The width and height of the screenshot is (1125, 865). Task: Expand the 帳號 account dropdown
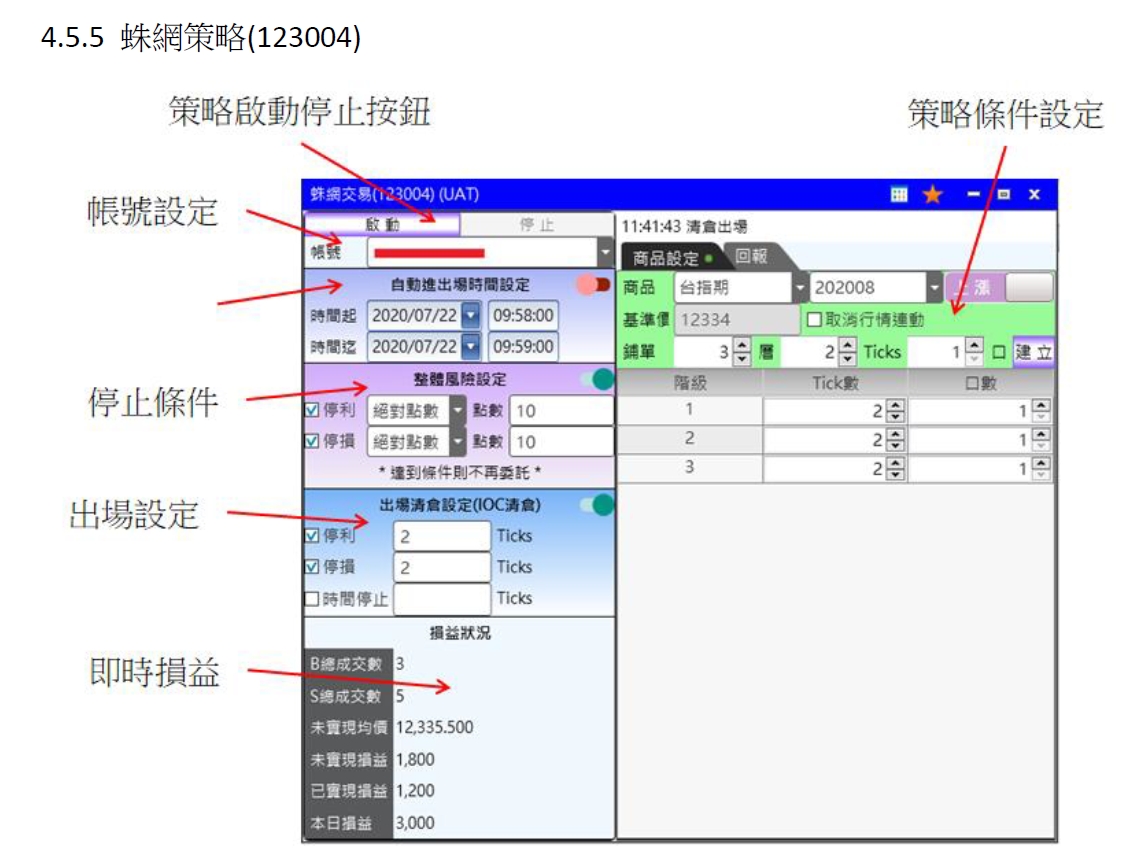point(605,253)
